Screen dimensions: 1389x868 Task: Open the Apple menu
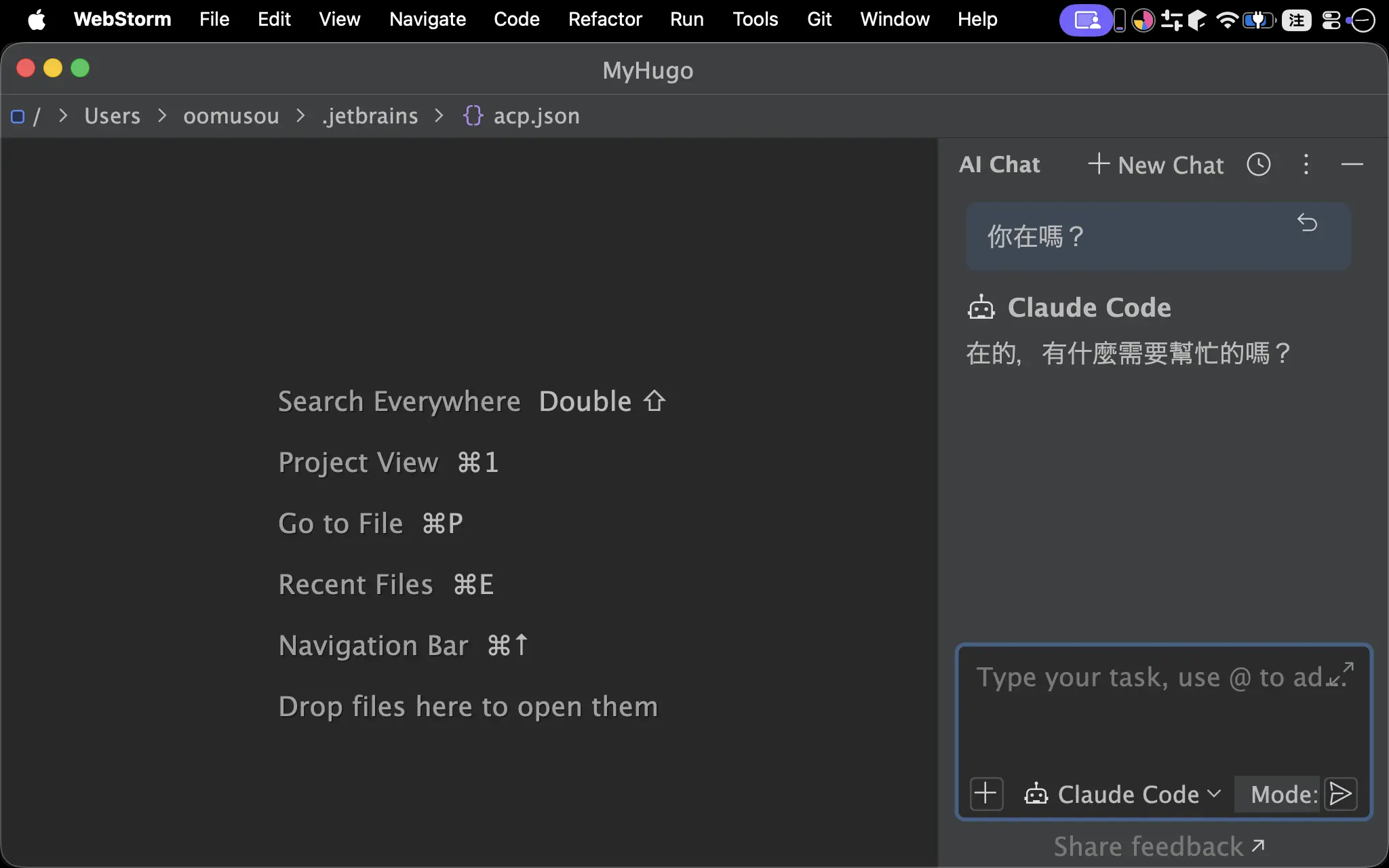[x=37, y=19]
